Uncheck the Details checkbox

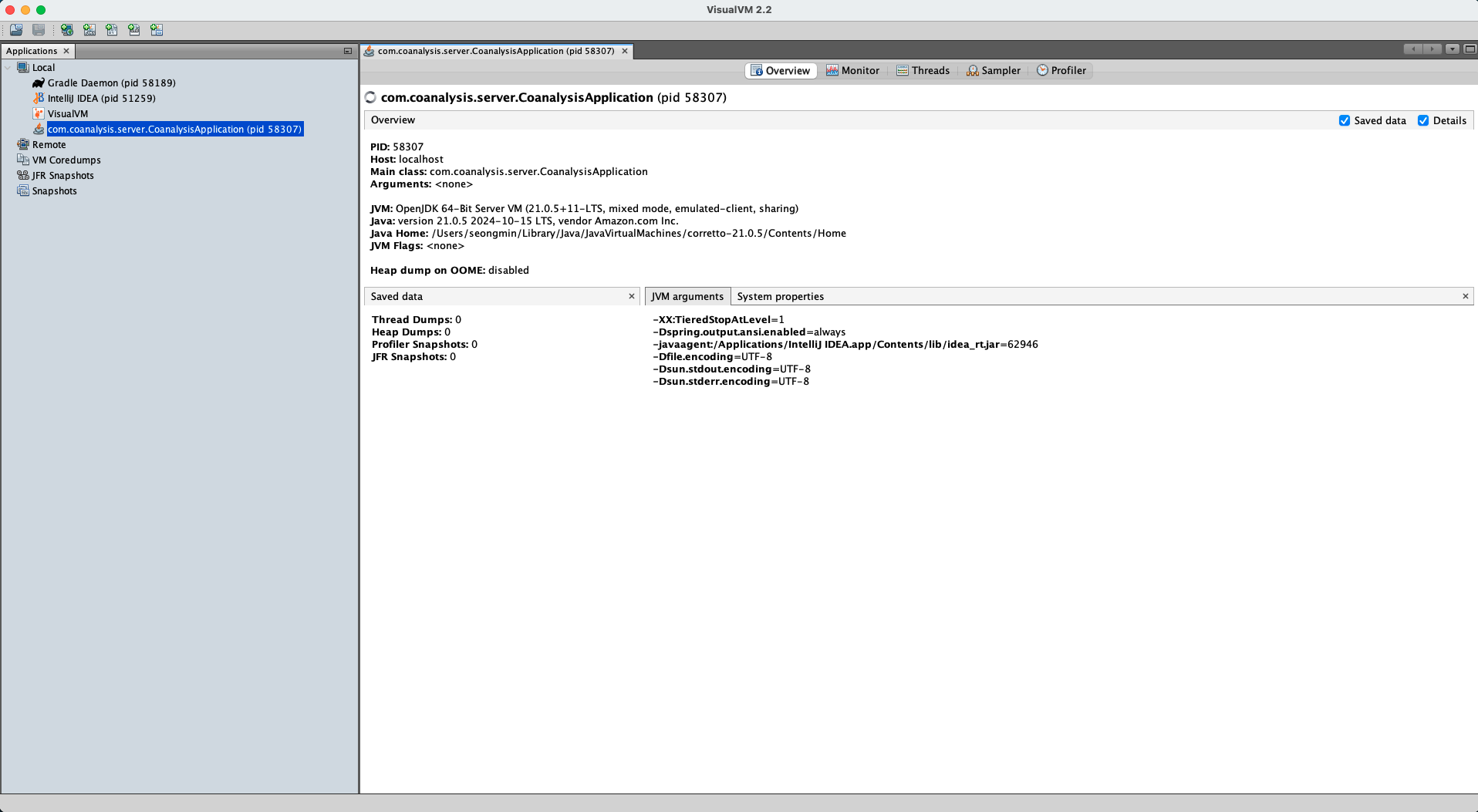coord(1423,121)
